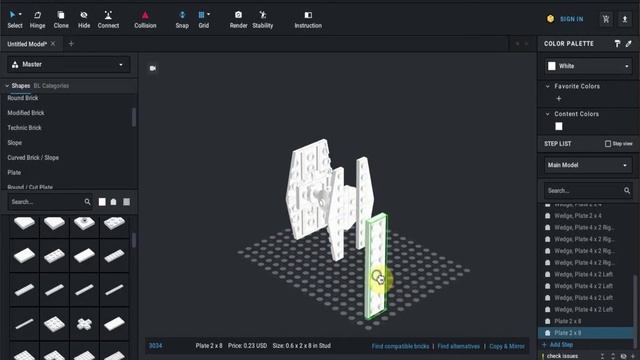Image resolution: width=640 pixels, height=360 pixels.
Task: Select the Wedge, Plate 2 x 4 step row
Action: click(x=586, y=216)
